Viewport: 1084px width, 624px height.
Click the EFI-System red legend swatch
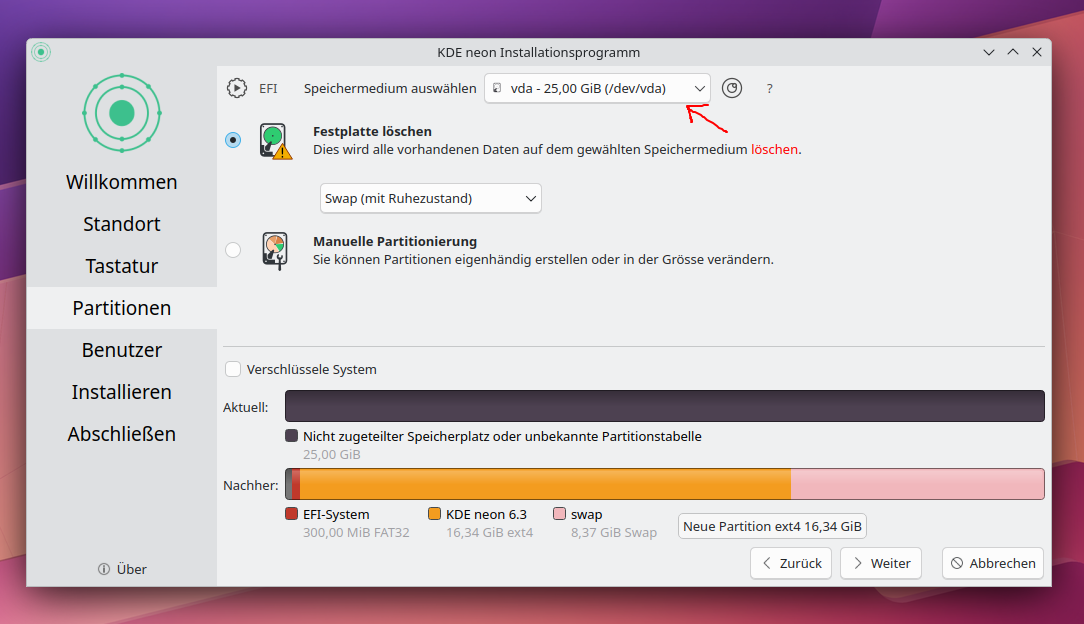(x=292, y=513)
